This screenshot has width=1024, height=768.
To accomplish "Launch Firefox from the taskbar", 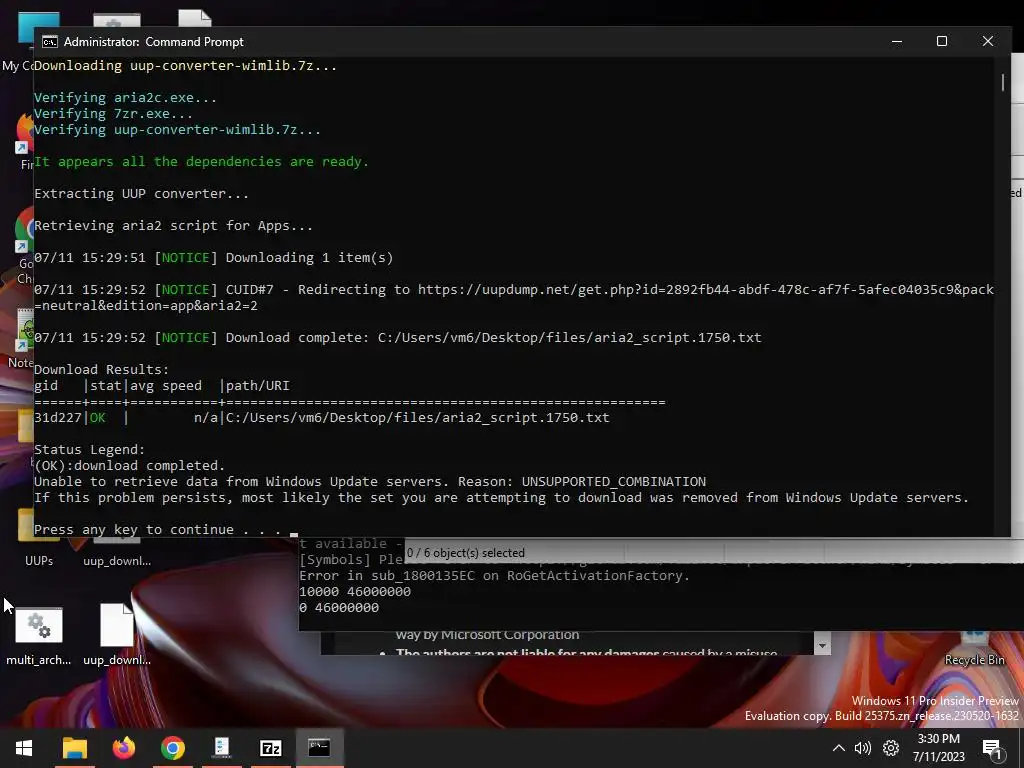I will tap(123, 748).
